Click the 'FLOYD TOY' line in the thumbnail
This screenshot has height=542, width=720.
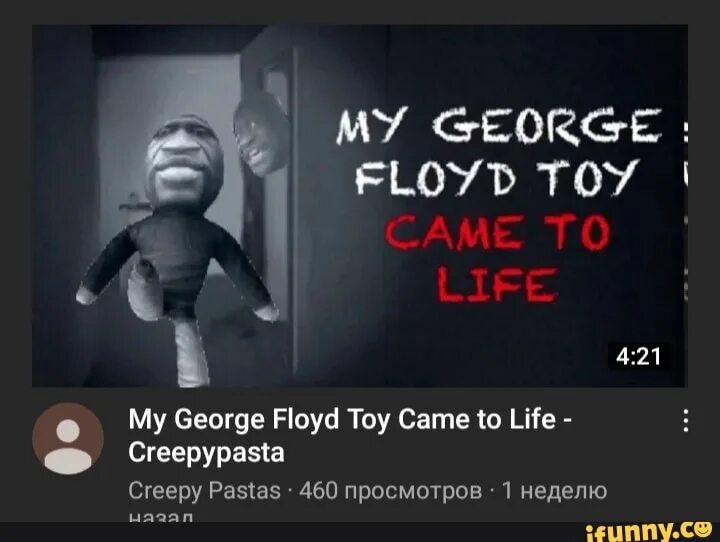497,178
